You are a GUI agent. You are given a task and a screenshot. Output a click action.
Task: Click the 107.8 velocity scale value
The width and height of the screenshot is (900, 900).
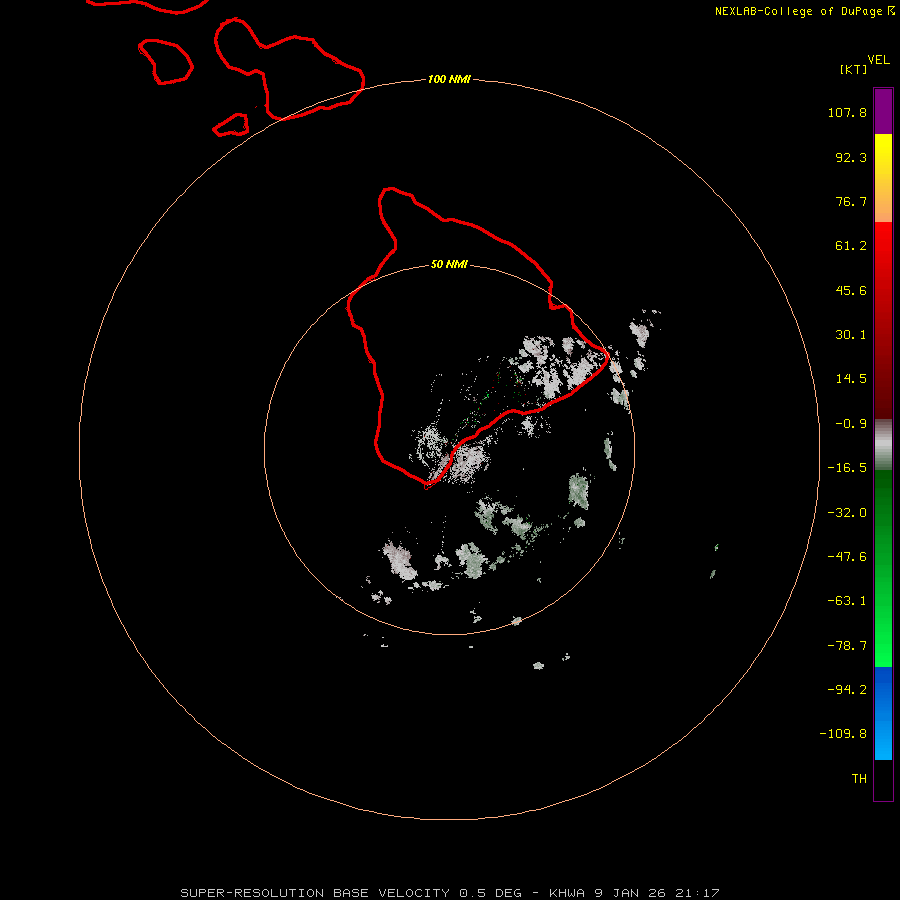[x=847, y=112]
